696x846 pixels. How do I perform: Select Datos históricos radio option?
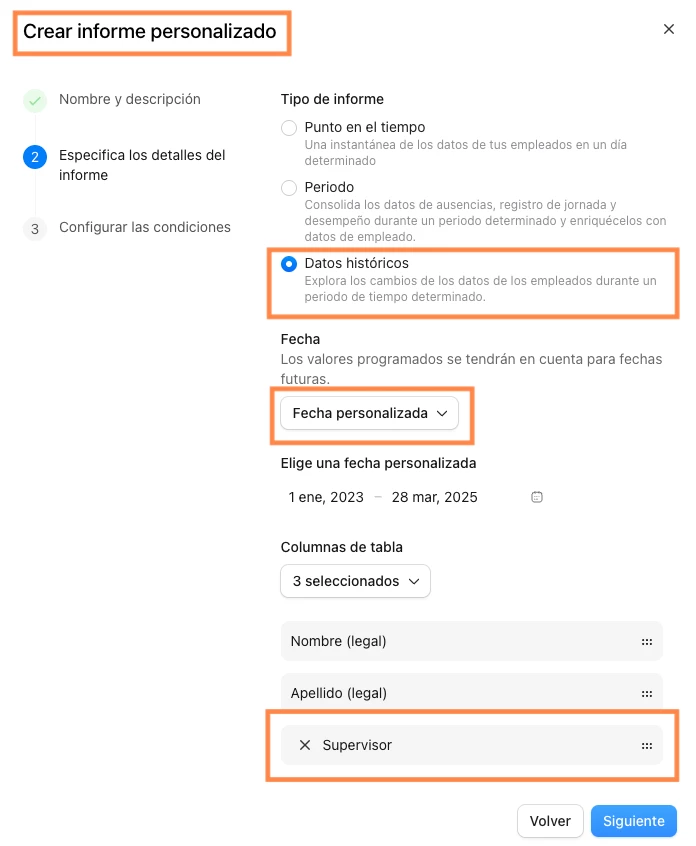pos(289,264)
